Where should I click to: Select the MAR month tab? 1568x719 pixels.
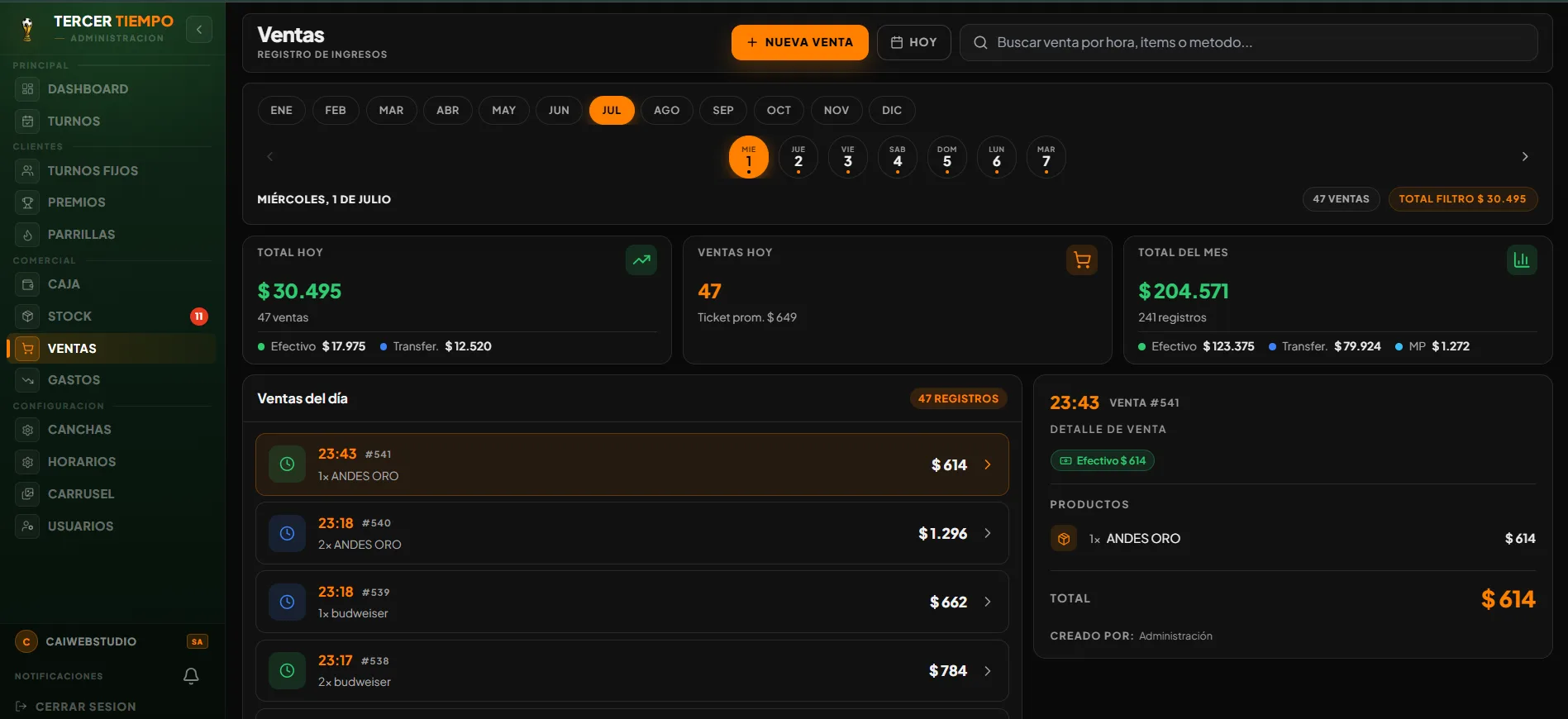[x=391, y=110]
